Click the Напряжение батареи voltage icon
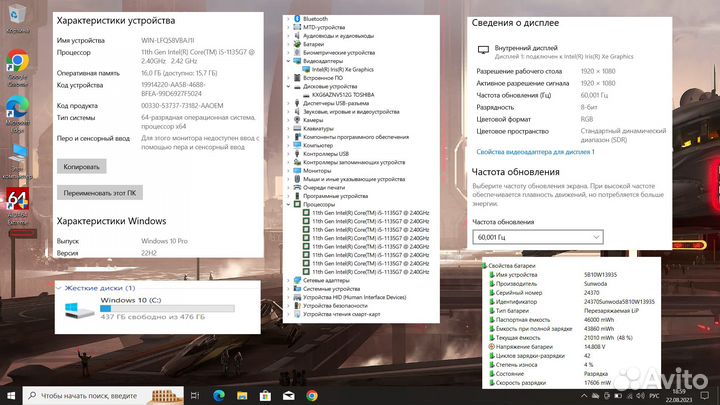This screenshot has height=405, width=720. 491,347
